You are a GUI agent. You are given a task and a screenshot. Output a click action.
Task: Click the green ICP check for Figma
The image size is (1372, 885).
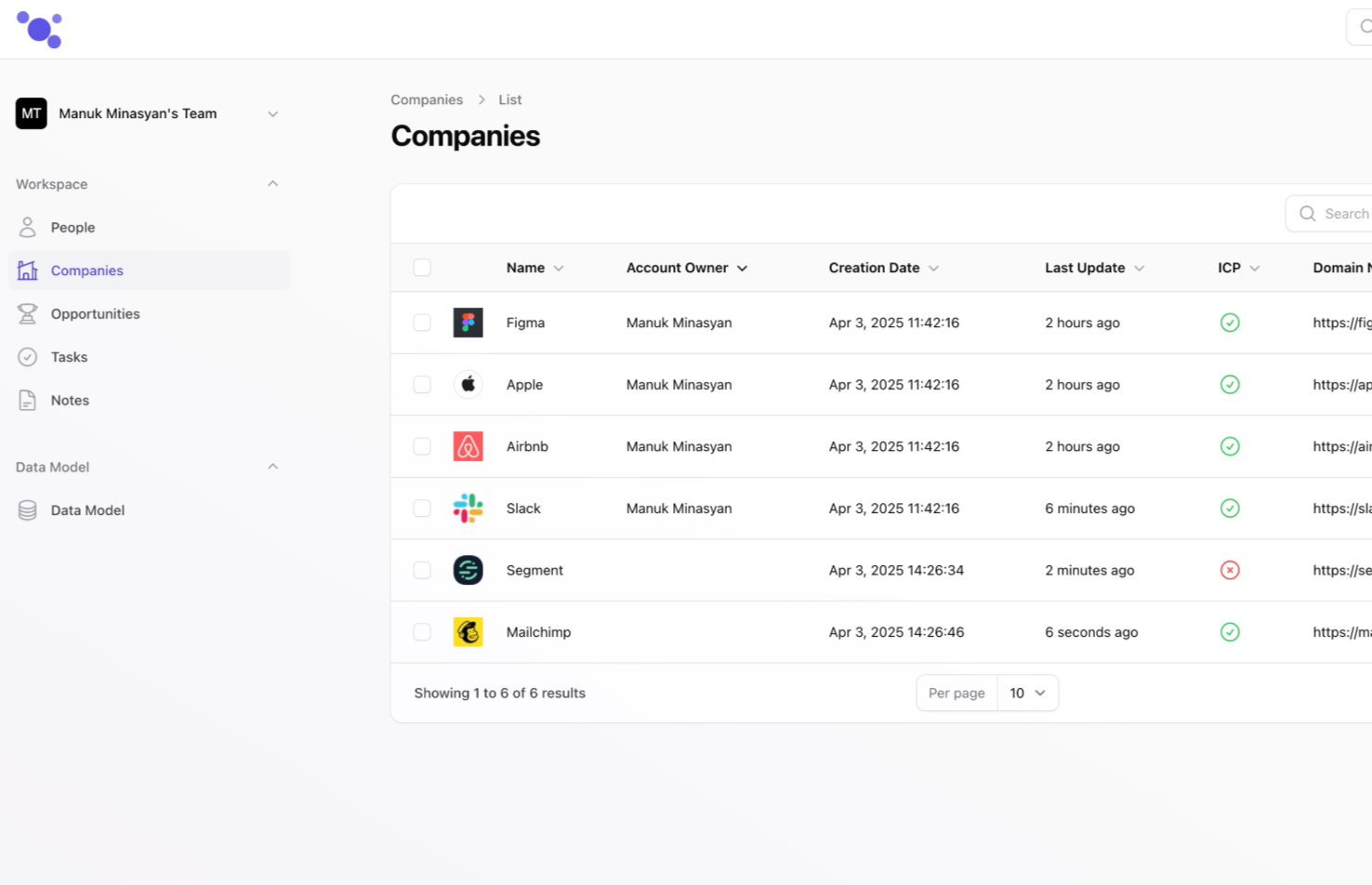click(x=1230, y=323)
